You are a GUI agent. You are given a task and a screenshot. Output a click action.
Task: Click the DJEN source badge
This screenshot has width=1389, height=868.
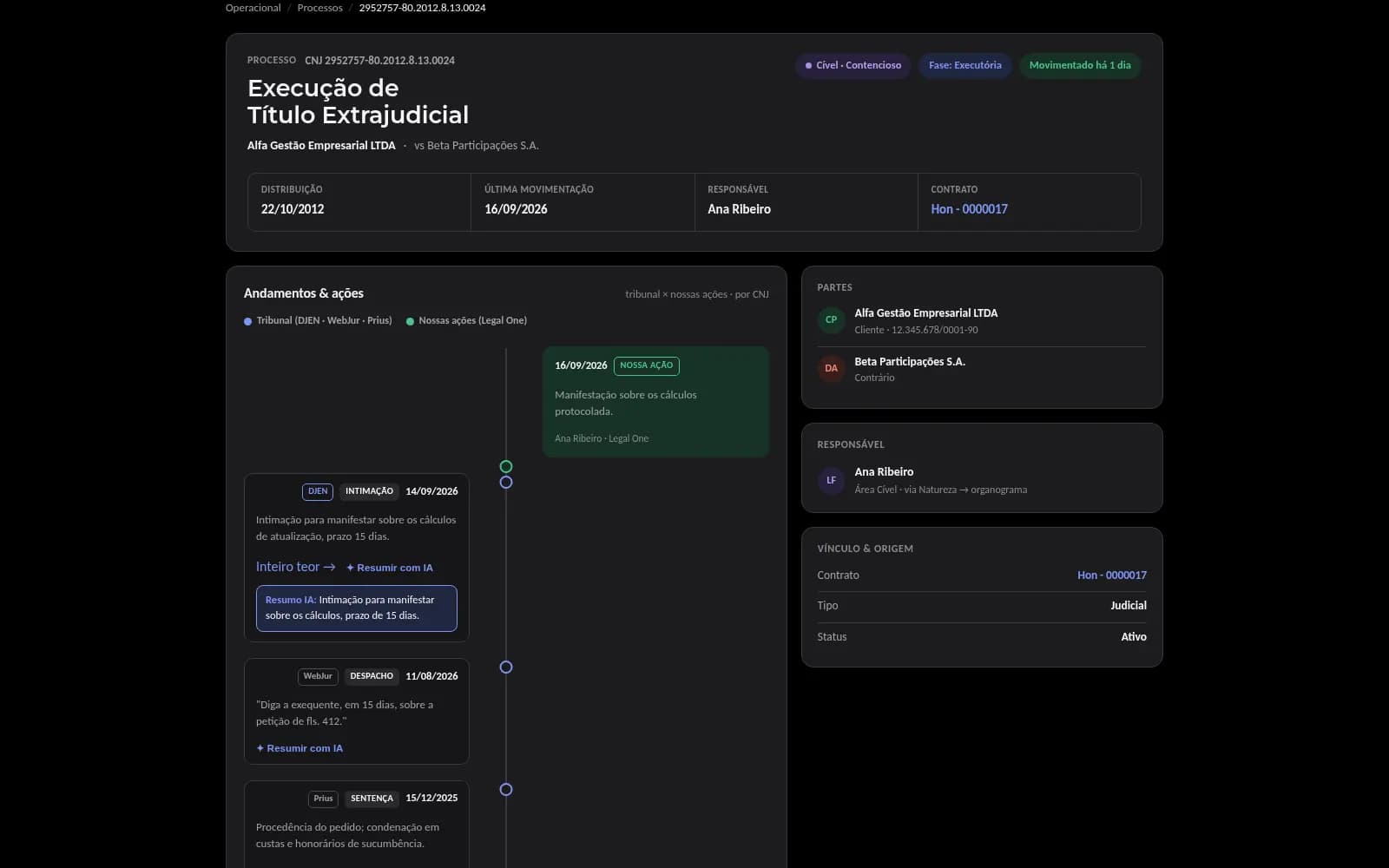tap(318, 491)
